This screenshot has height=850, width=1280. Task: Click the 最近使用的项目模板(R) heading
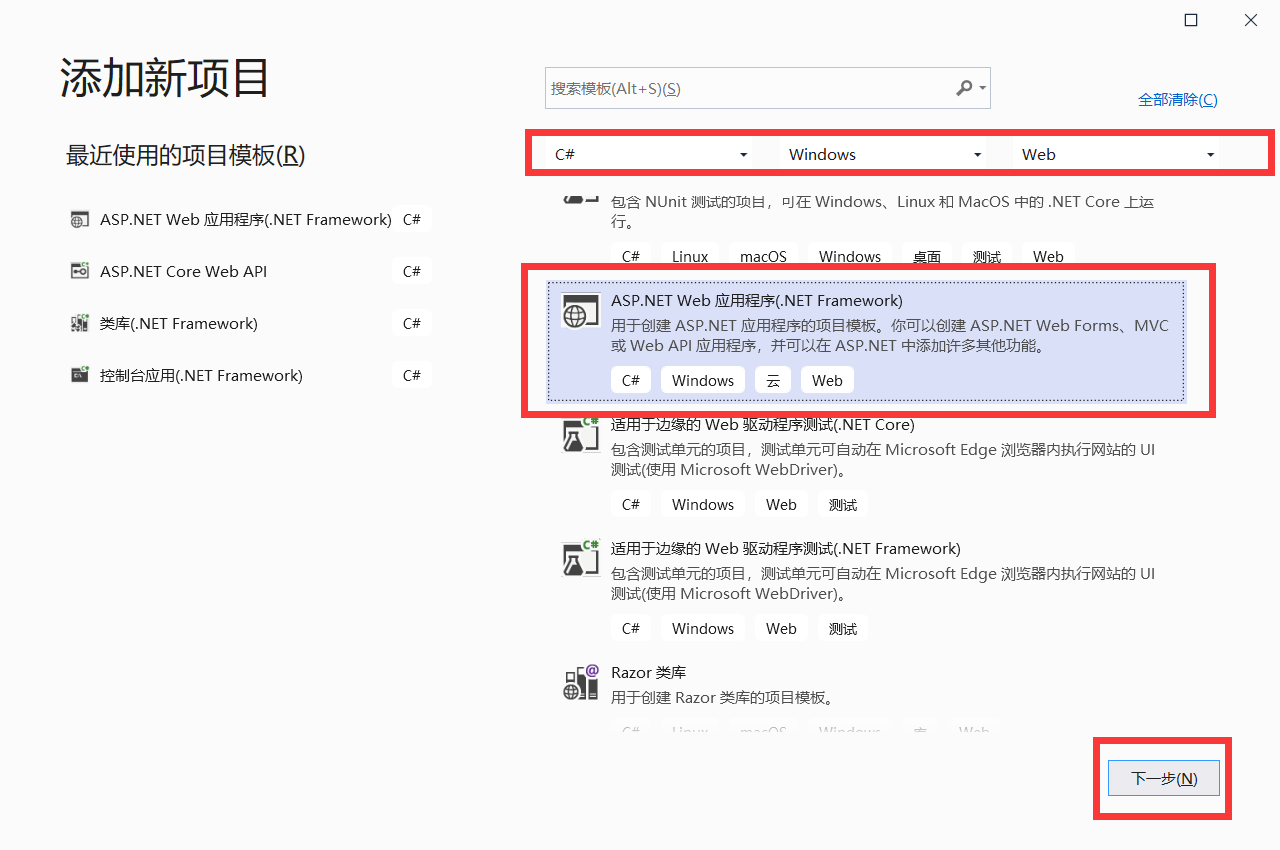(x=185, y=155)
